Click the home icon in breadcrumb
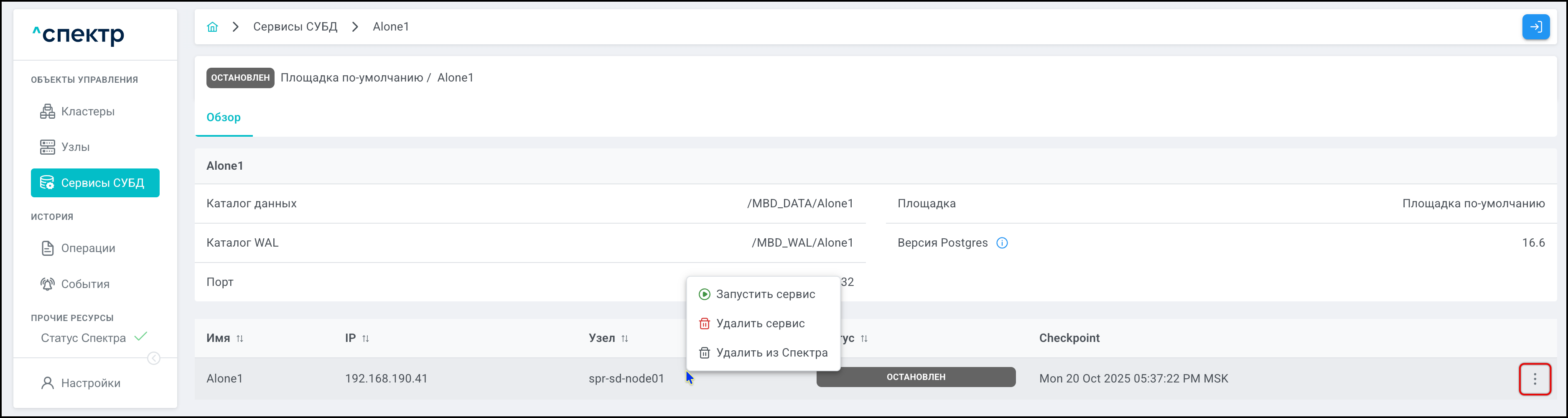This screenshot has width=1568, height=418. tap(212, 27)
